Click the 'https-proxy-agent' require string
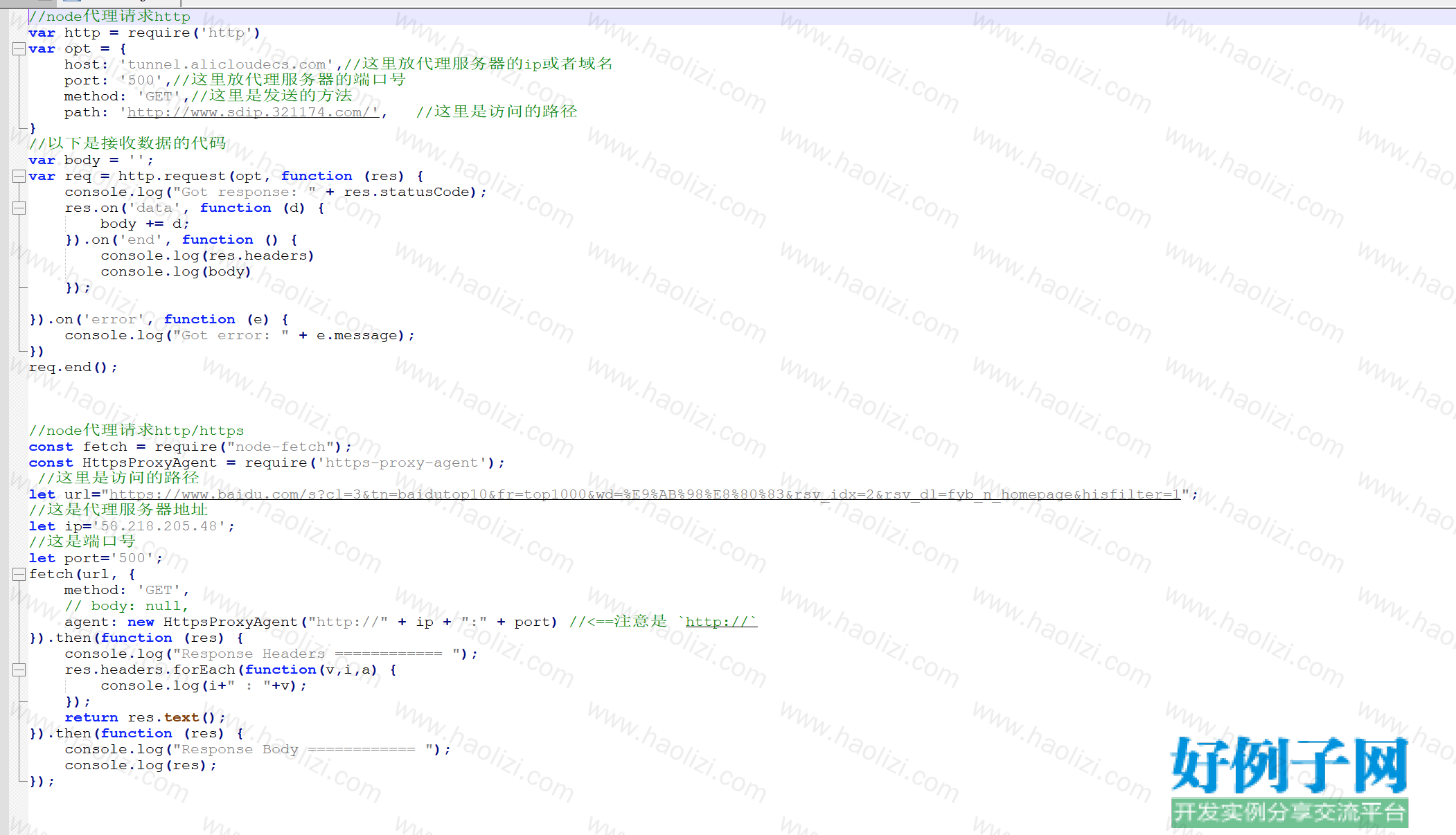1456x835 pixels. tap(402, 463)
